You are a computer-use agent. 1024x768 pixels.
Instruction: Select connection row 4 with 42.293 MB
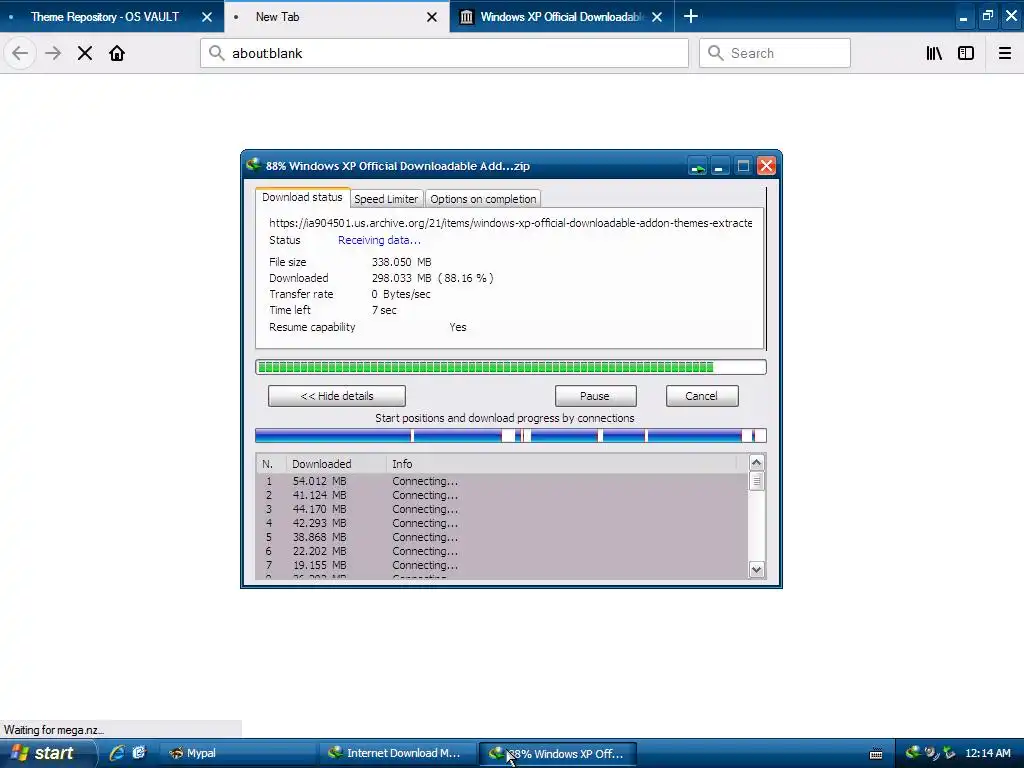502,523
